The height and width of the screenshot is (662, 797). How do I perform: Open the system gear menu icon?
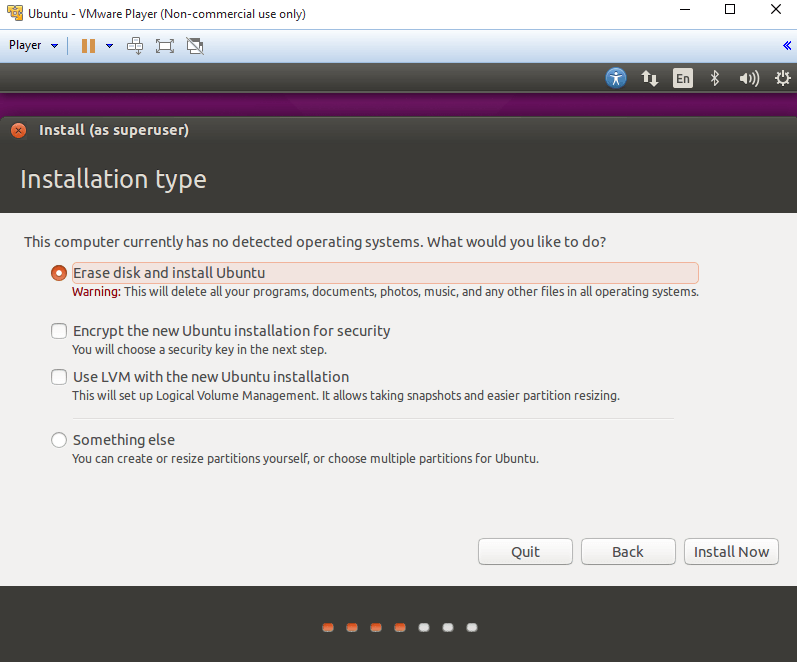tap(780, 78)
